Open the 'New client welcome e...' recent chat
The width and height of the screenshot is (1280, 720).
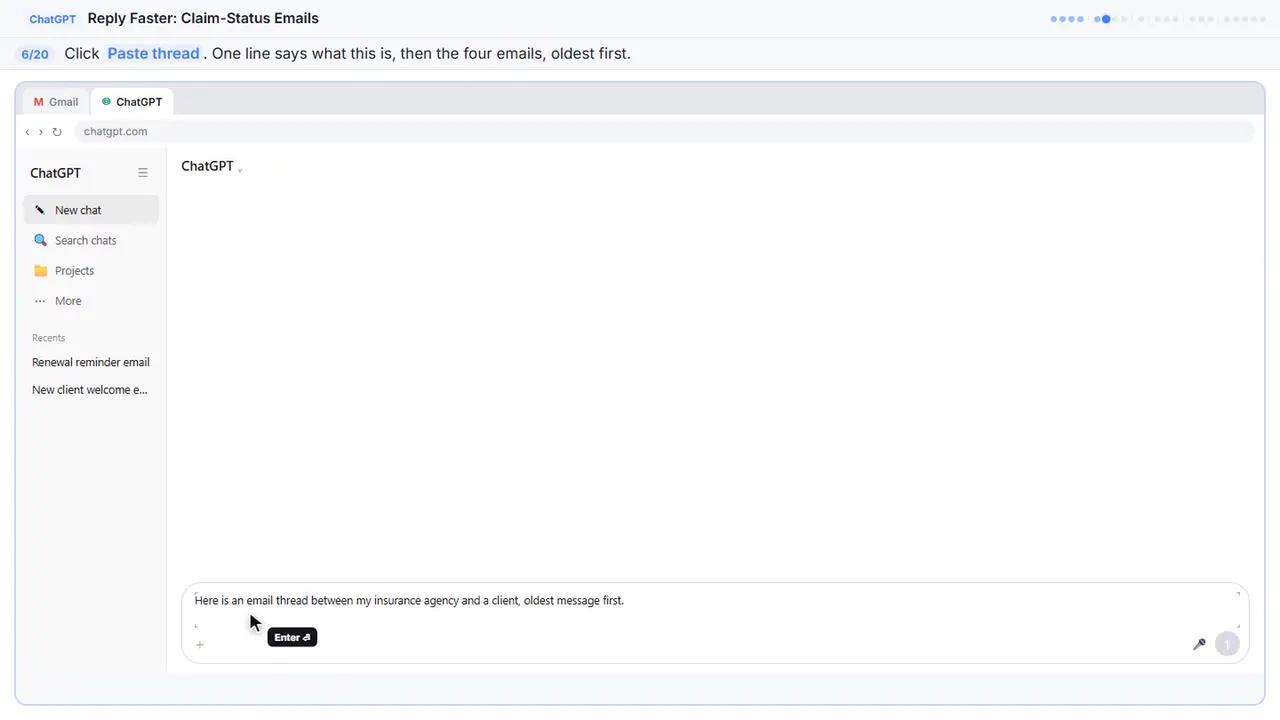(x=91, y=390)
